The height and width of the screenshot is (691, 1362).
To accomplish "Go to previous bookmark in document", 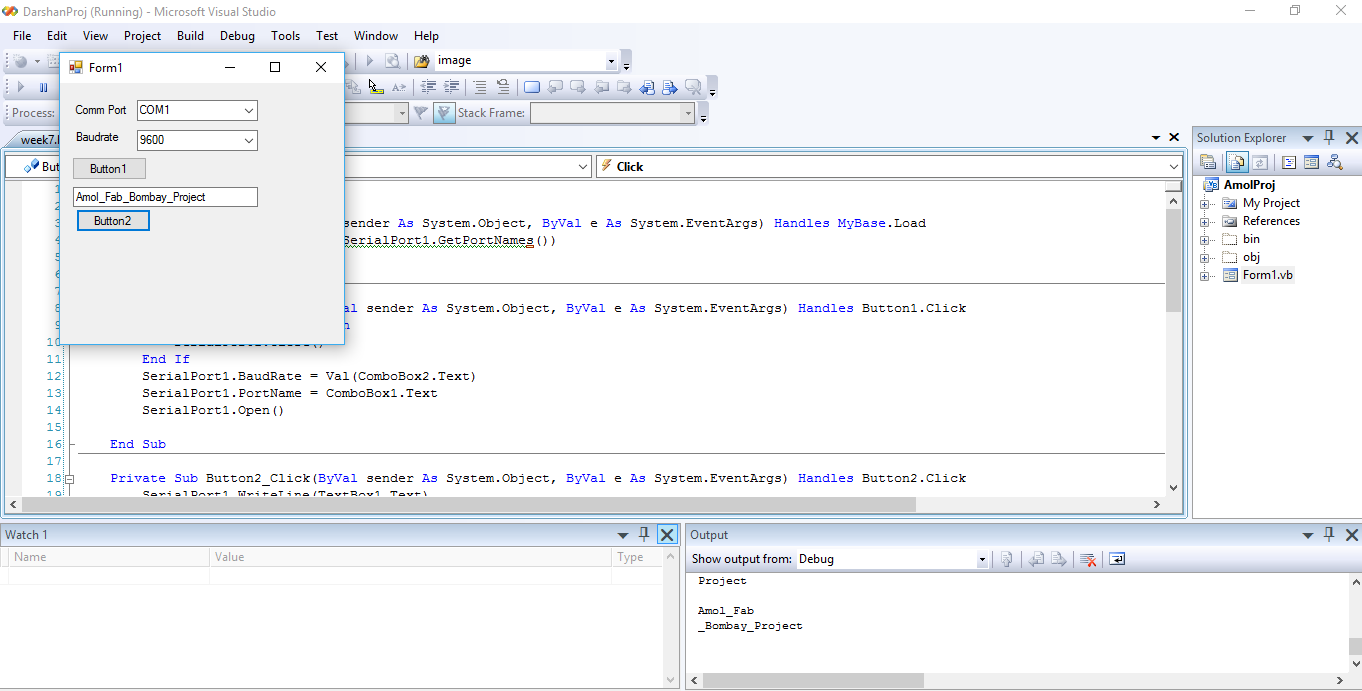I will (647, 87).
